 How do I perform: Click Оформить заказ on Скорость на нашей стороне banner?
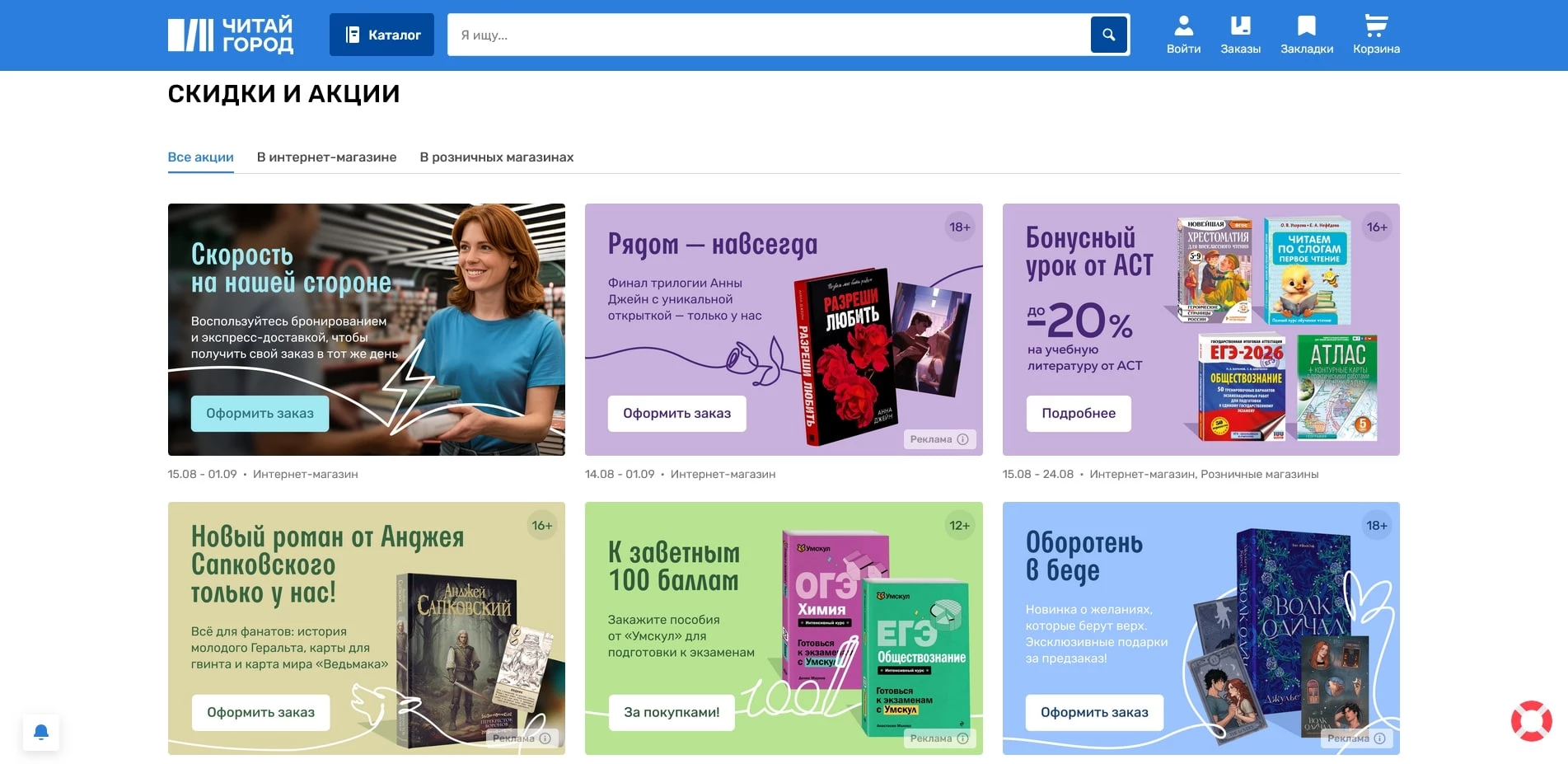tap(260, 414)
